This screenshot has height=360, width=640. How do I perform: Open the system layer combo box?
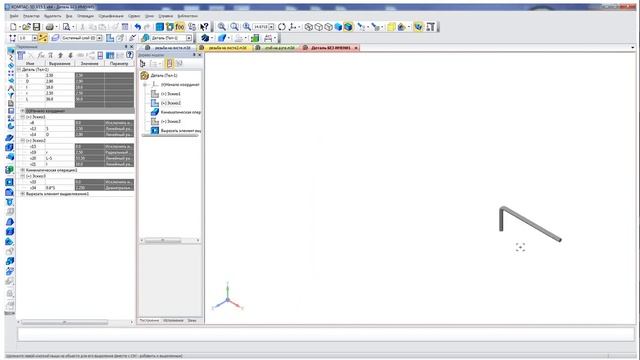point(82,38)
